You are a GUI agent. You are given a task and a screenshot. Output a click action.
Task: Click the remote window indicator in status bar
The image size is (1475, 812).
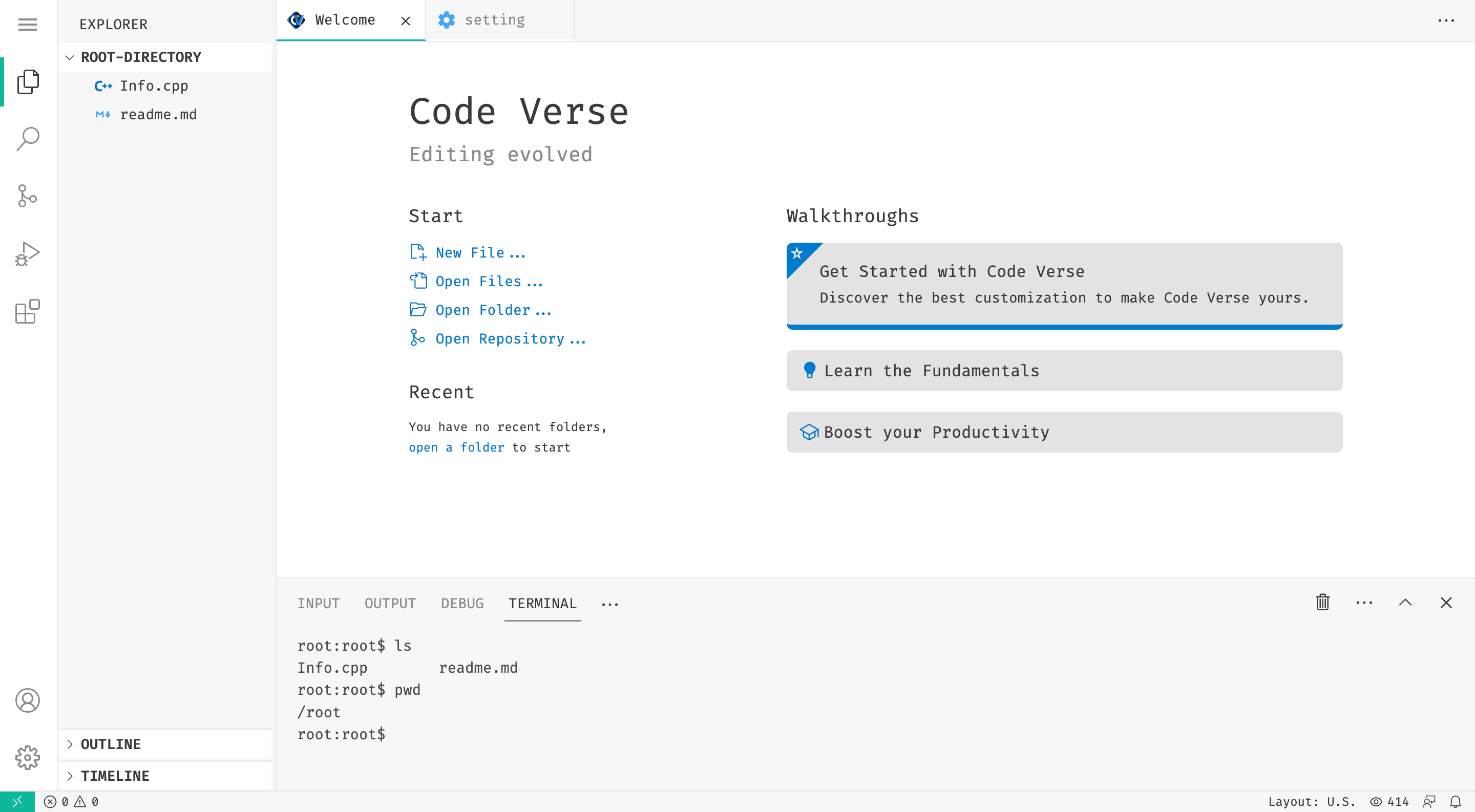17,802
